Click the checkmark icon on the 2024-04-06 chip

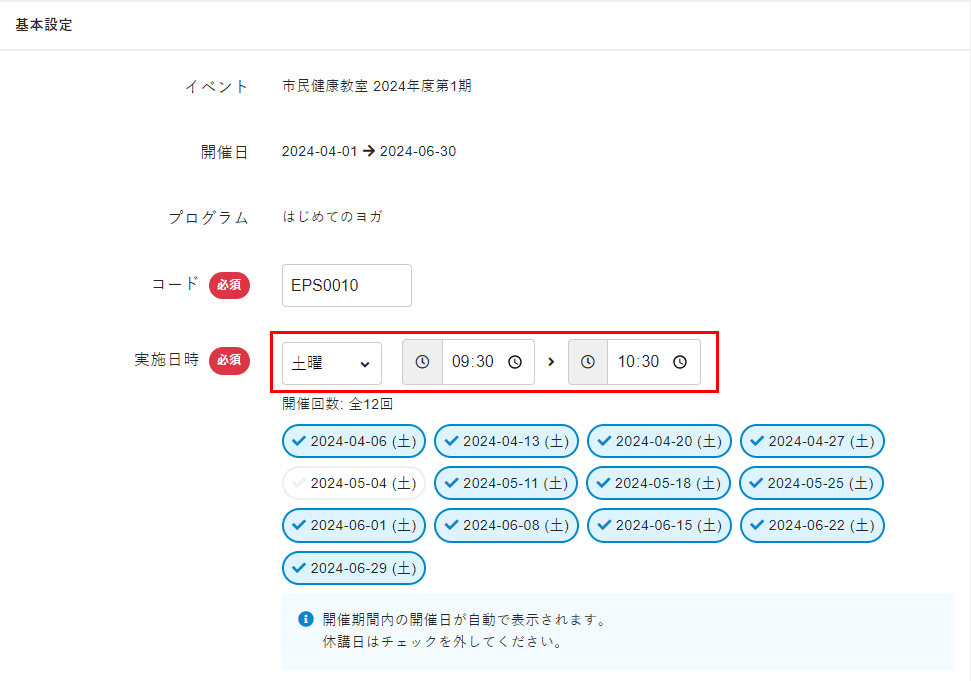297,441
